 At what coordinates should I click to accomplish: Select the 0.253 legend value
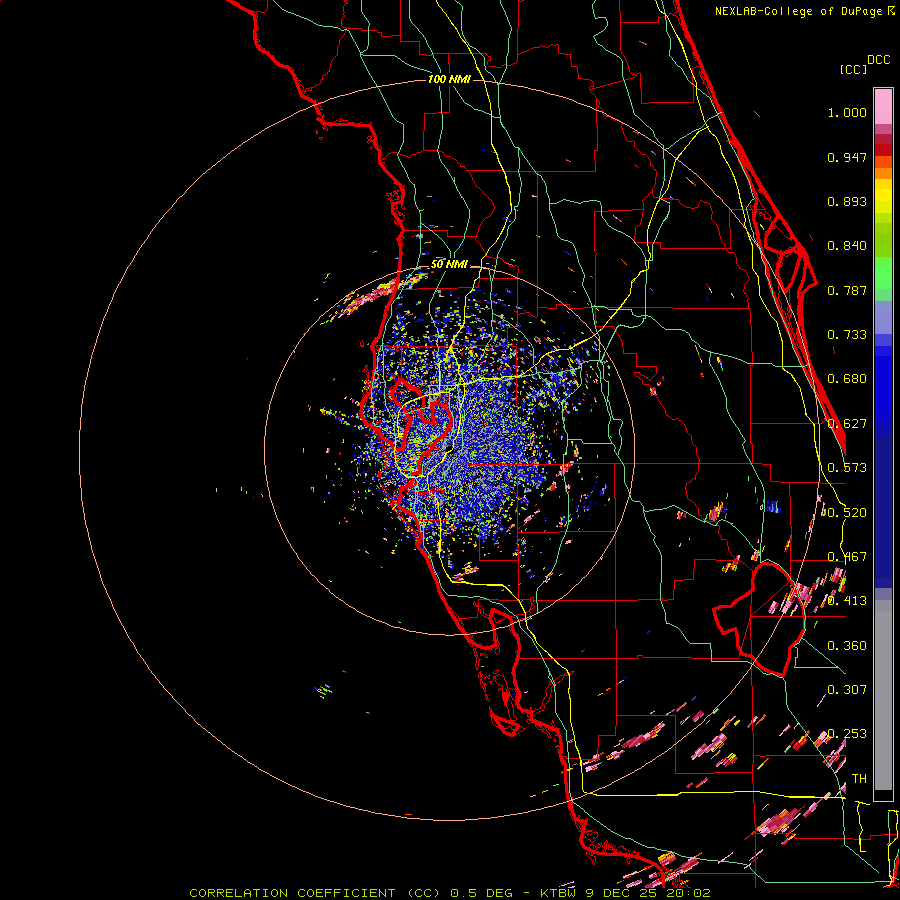point(847,734)
